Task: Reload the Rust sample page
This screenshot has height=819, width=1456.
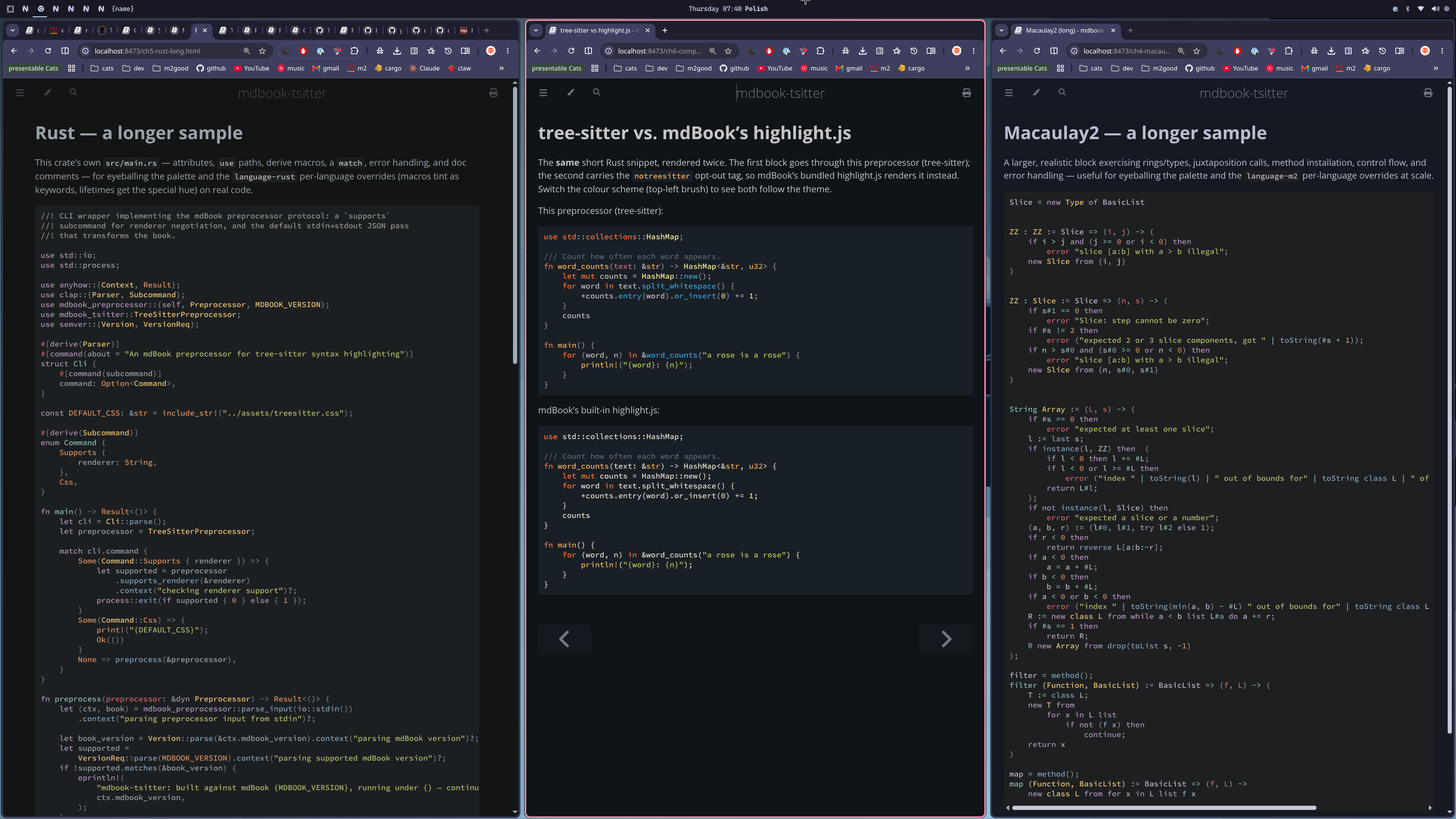Action: pyautogui.click(x=48, y=51)
